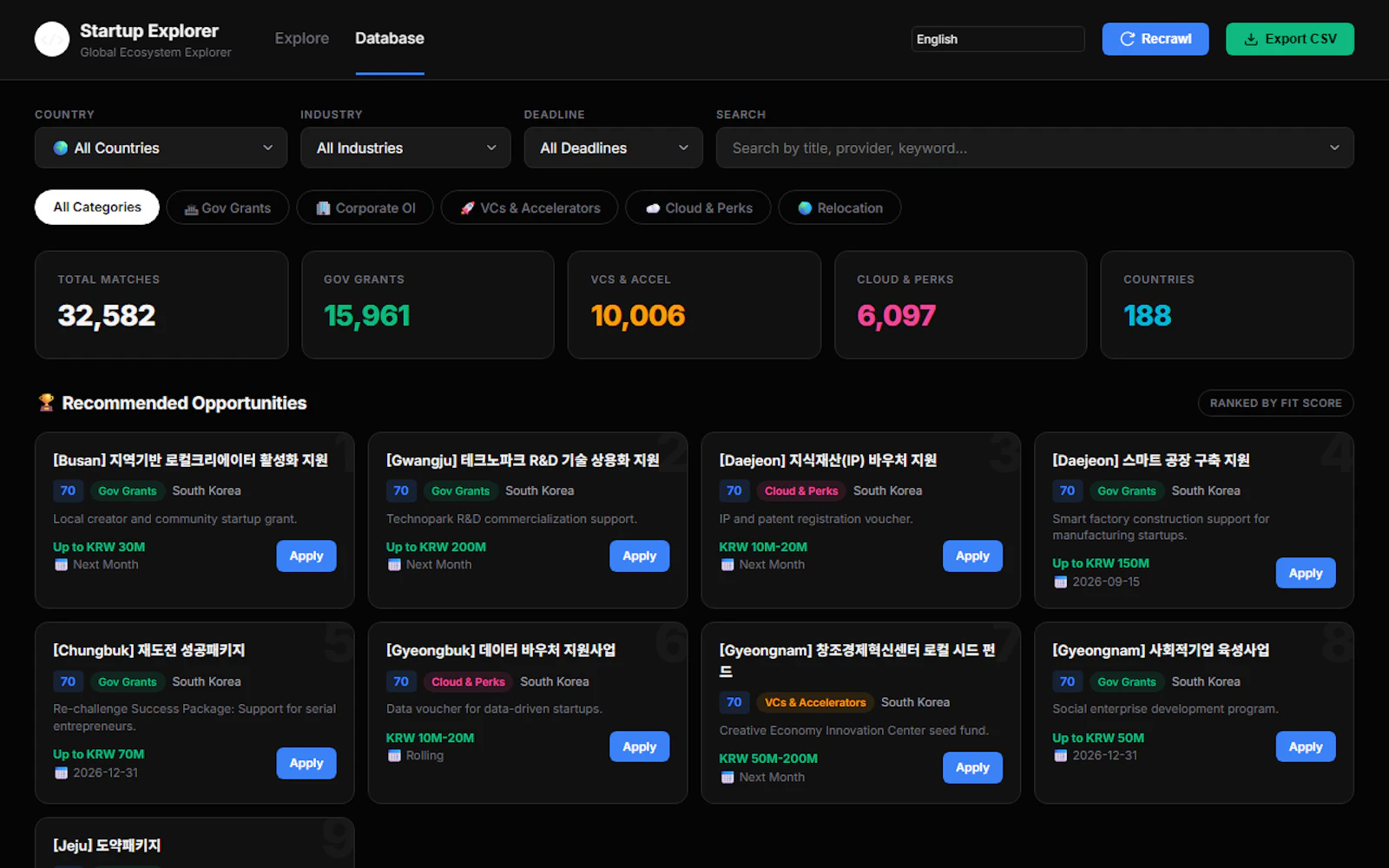Click the refresh icon in Recrawl button

[x=1128, y=39]
